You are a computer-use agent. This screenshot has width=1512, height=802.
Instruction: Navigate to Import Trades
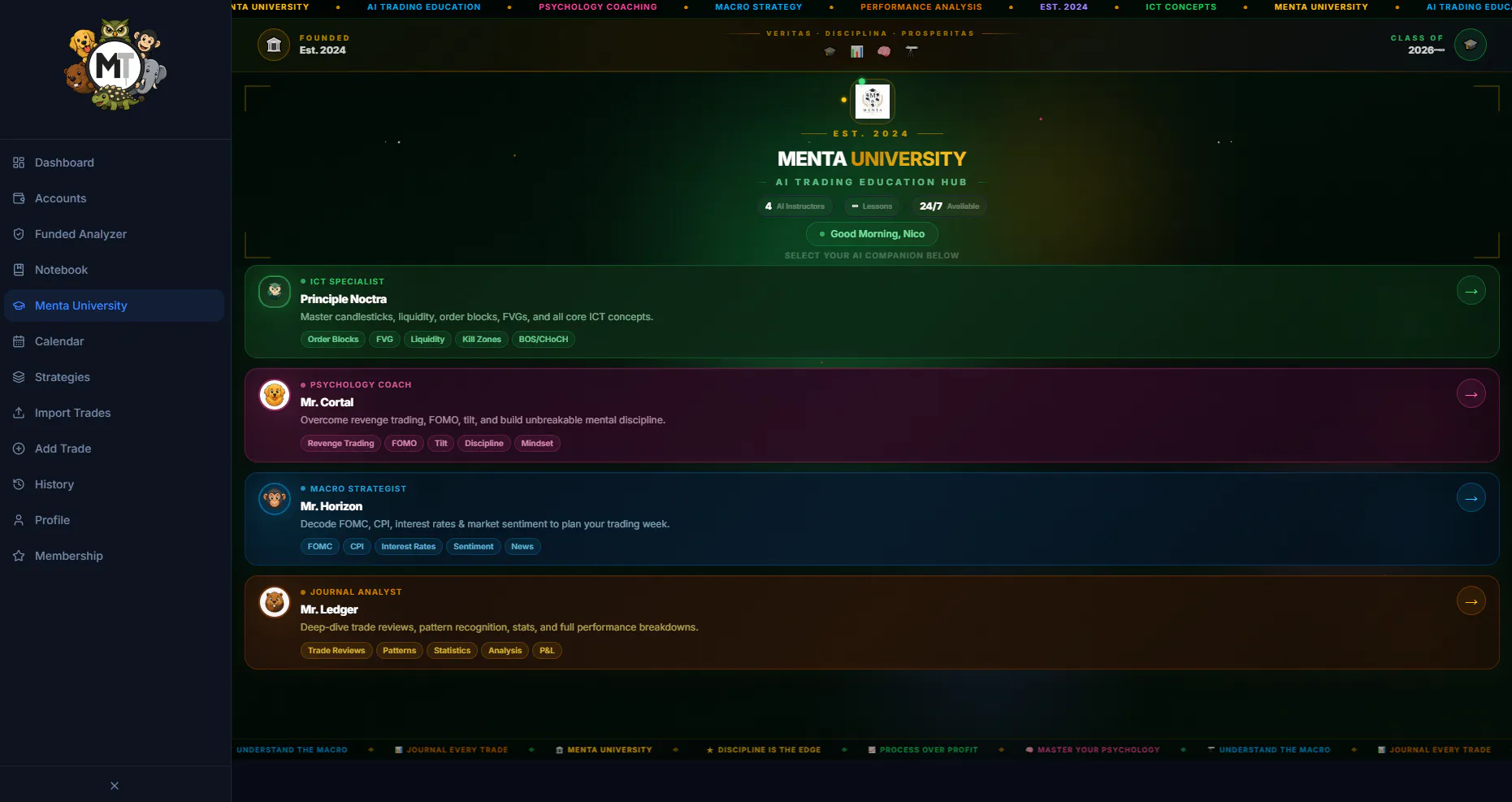114,413
